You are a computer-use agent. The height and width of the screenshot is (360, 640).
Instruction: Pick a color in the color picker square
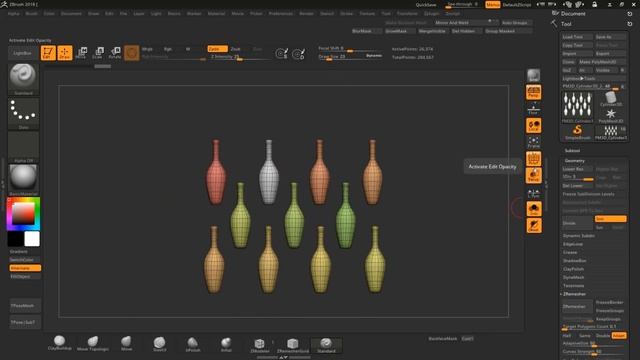(23, 213)
